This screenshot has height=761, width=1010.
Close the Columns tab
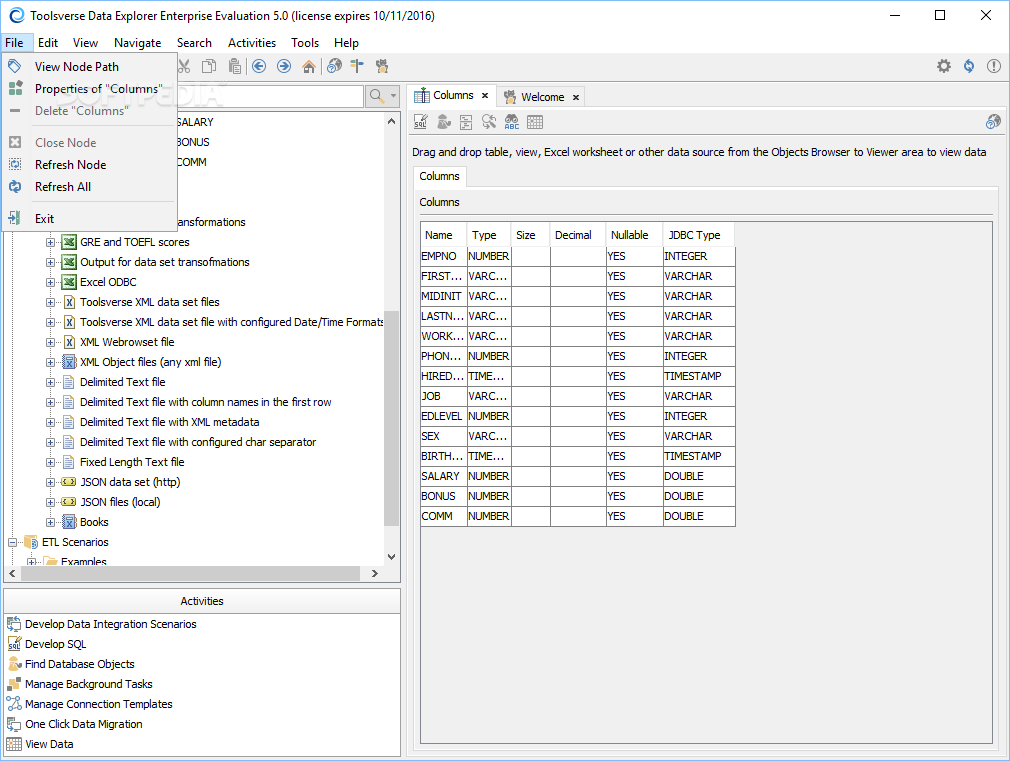(x=485, y=95)
